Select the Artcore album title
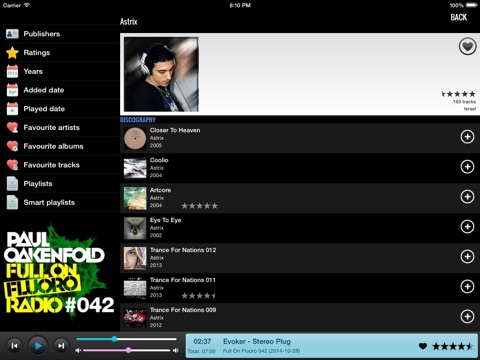 pyautogui.click(x=160, y=190)
